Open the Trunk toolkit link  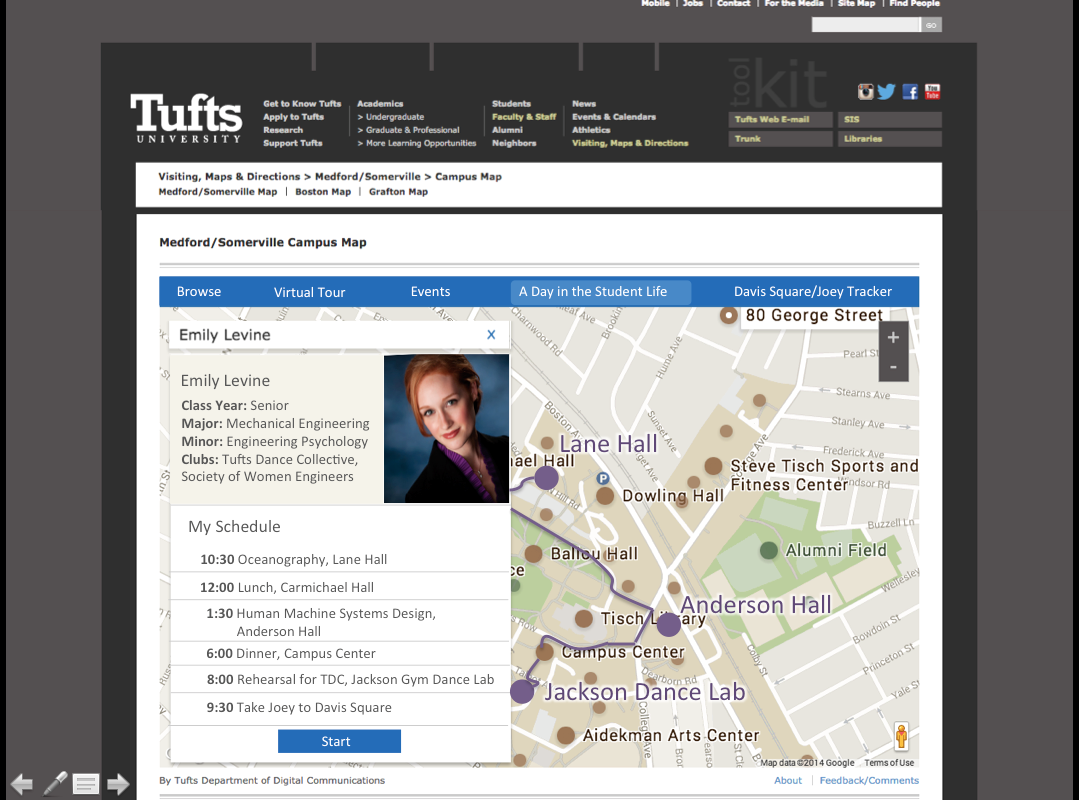(780, 139)
